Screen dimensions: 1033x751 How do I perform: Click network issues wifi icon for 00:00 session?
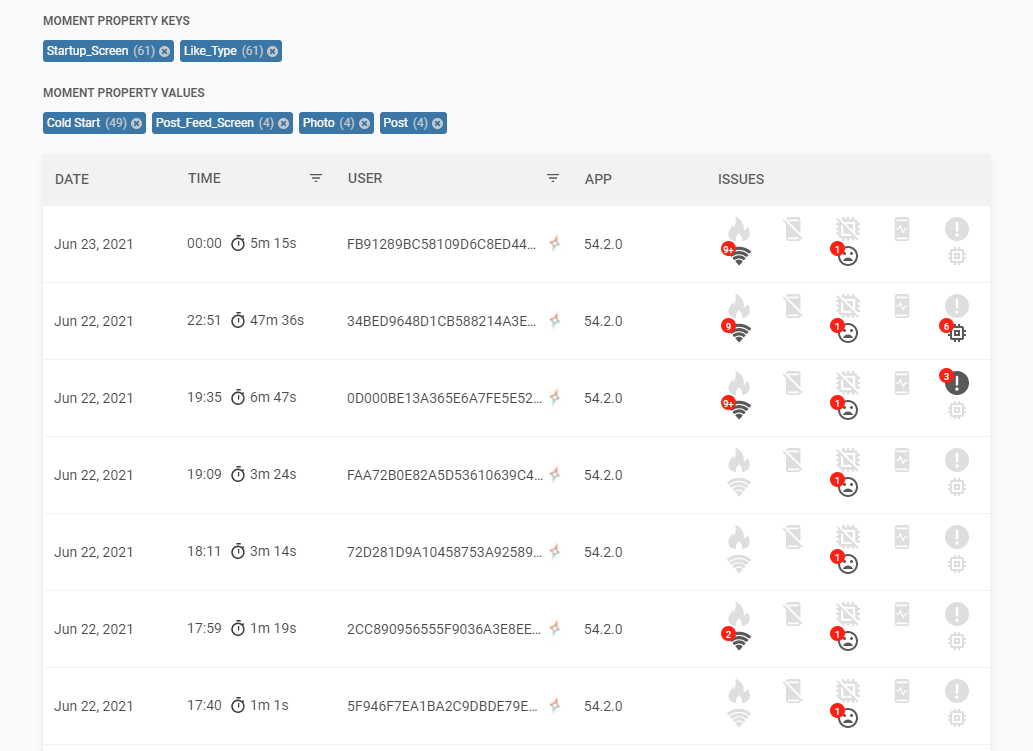(x=739, y=256)
